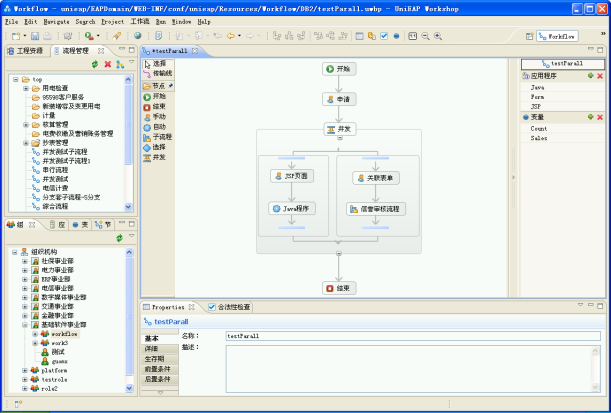Viewport: 611px width, 413px height.
Task: Expand the 用电检查 folder
Action: [25, 88]
